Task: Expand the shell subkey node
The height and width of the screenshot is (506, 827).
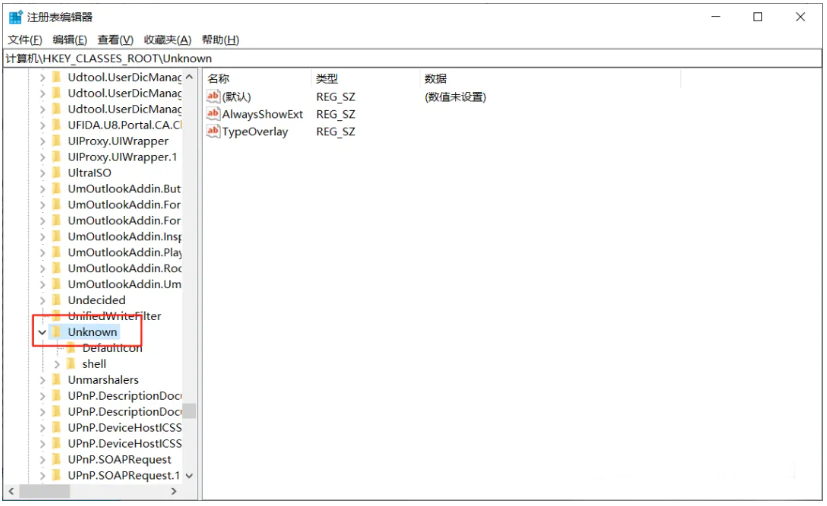Action: [x=57, y=364]
